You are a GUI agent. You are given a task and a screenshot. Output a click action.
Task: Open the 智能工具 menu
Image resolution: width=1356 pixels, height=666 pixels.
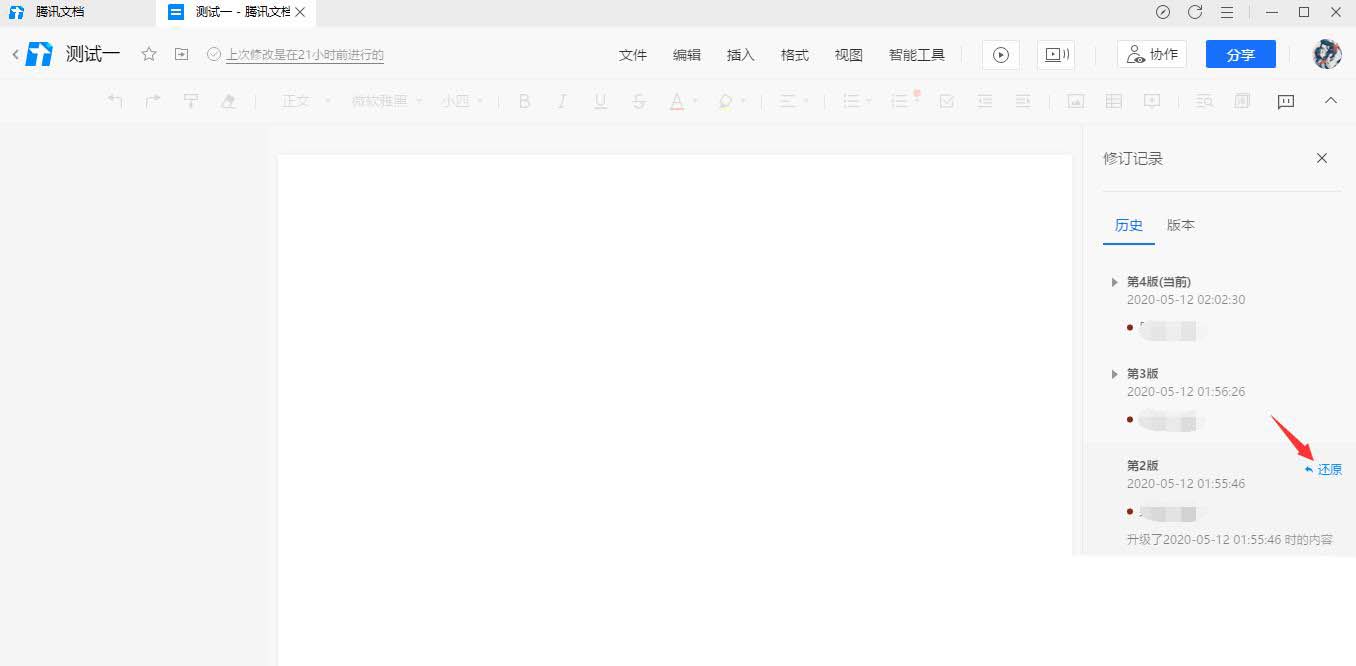(917, 55)
